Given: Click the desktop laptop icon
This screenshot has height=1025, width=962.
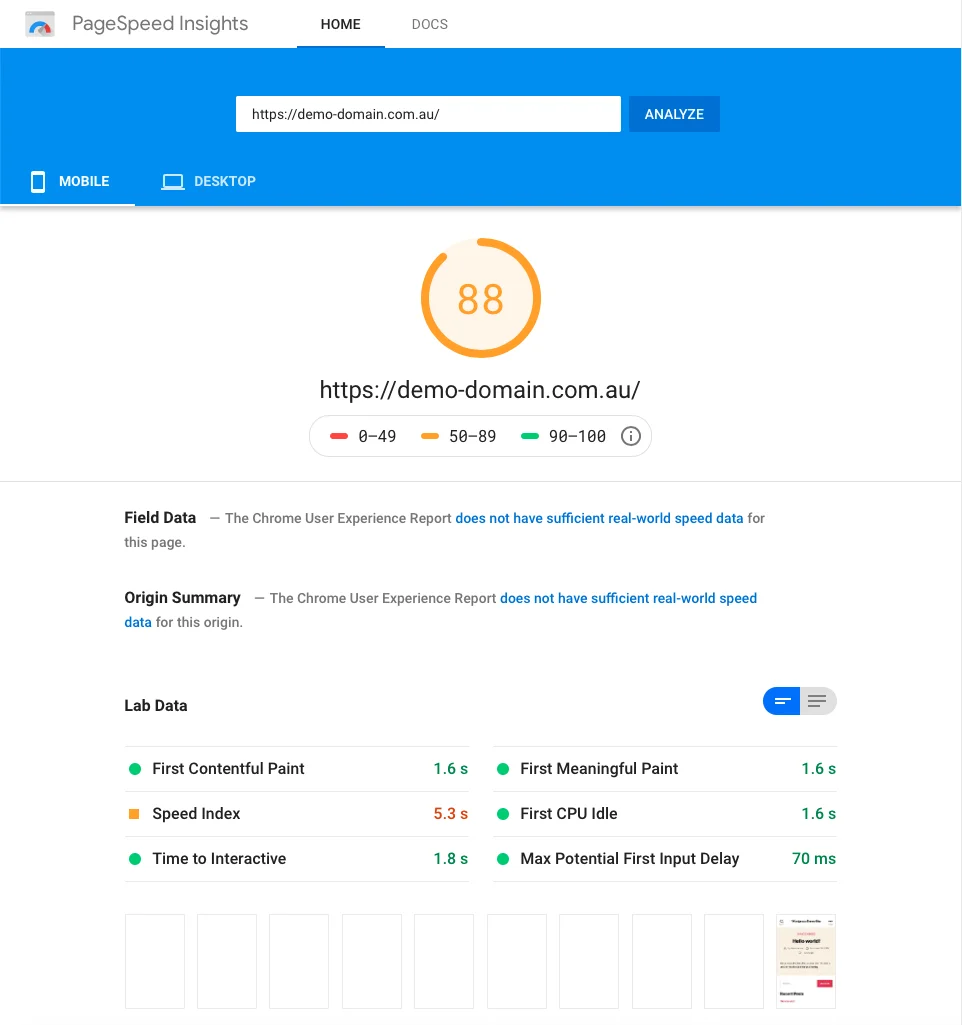Looking at the screenshot, I should pyautogui.click(x=173, y=182).
